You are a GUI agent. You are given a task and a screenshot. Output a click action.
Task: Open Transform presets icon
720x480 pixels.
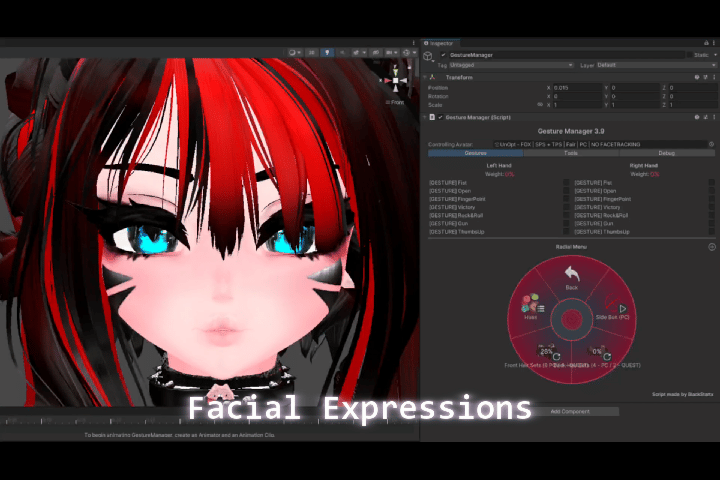point(706,77)
